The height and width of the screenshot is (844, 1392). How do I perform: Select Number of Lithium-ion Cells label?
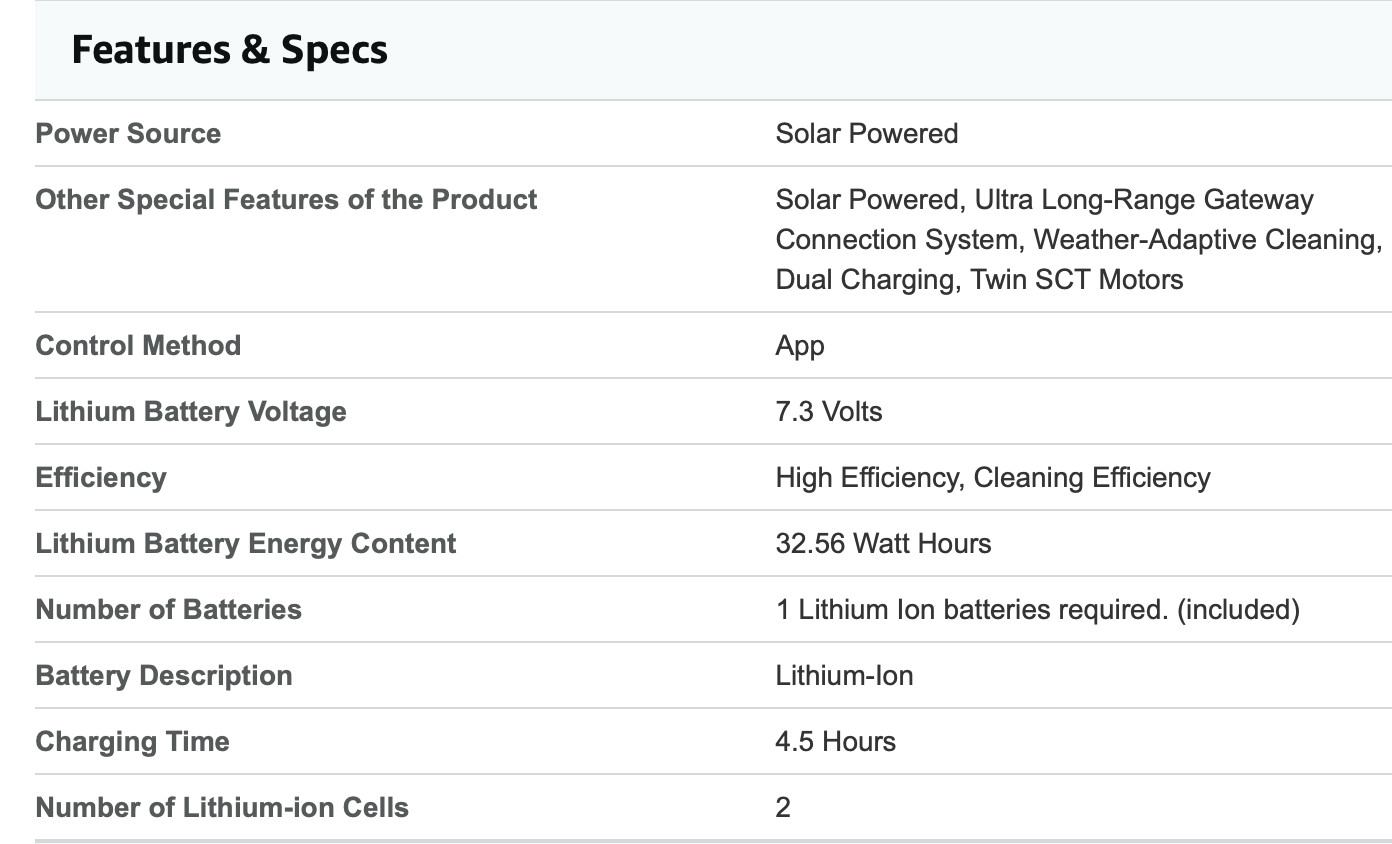222,807
